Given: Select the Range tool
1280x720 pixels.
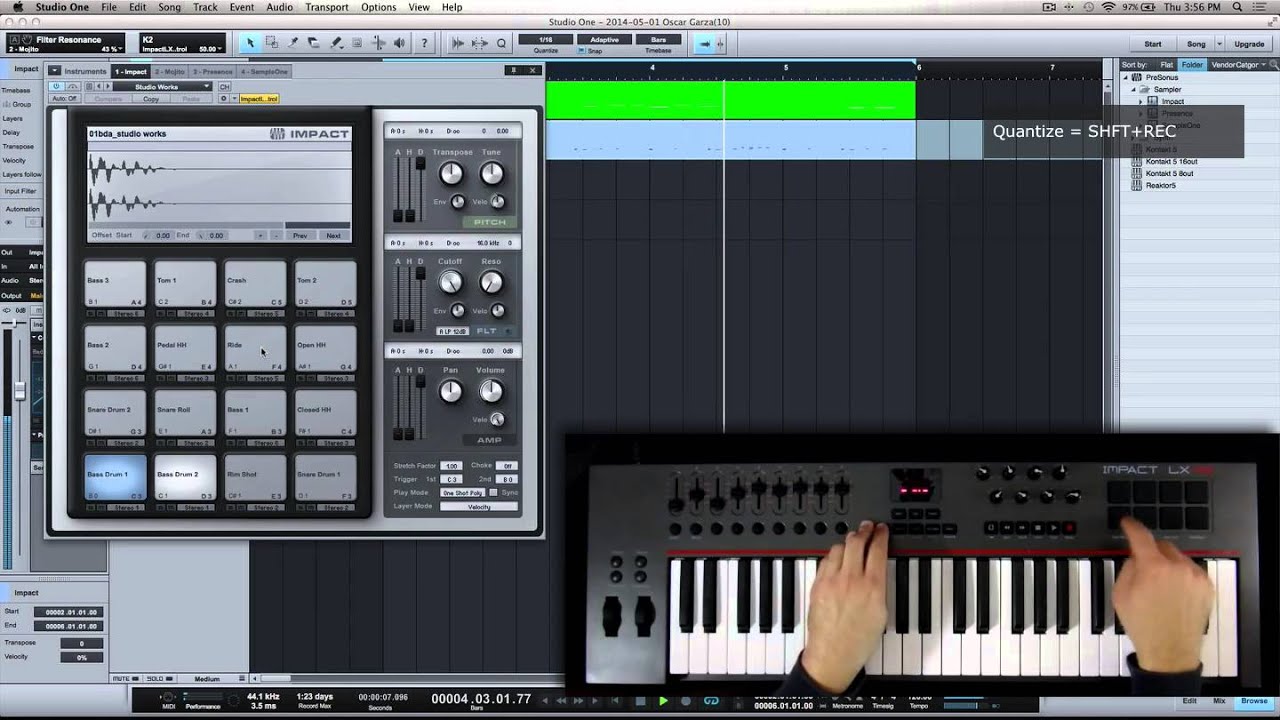Looking at the screenshot, I should point(272,43).
